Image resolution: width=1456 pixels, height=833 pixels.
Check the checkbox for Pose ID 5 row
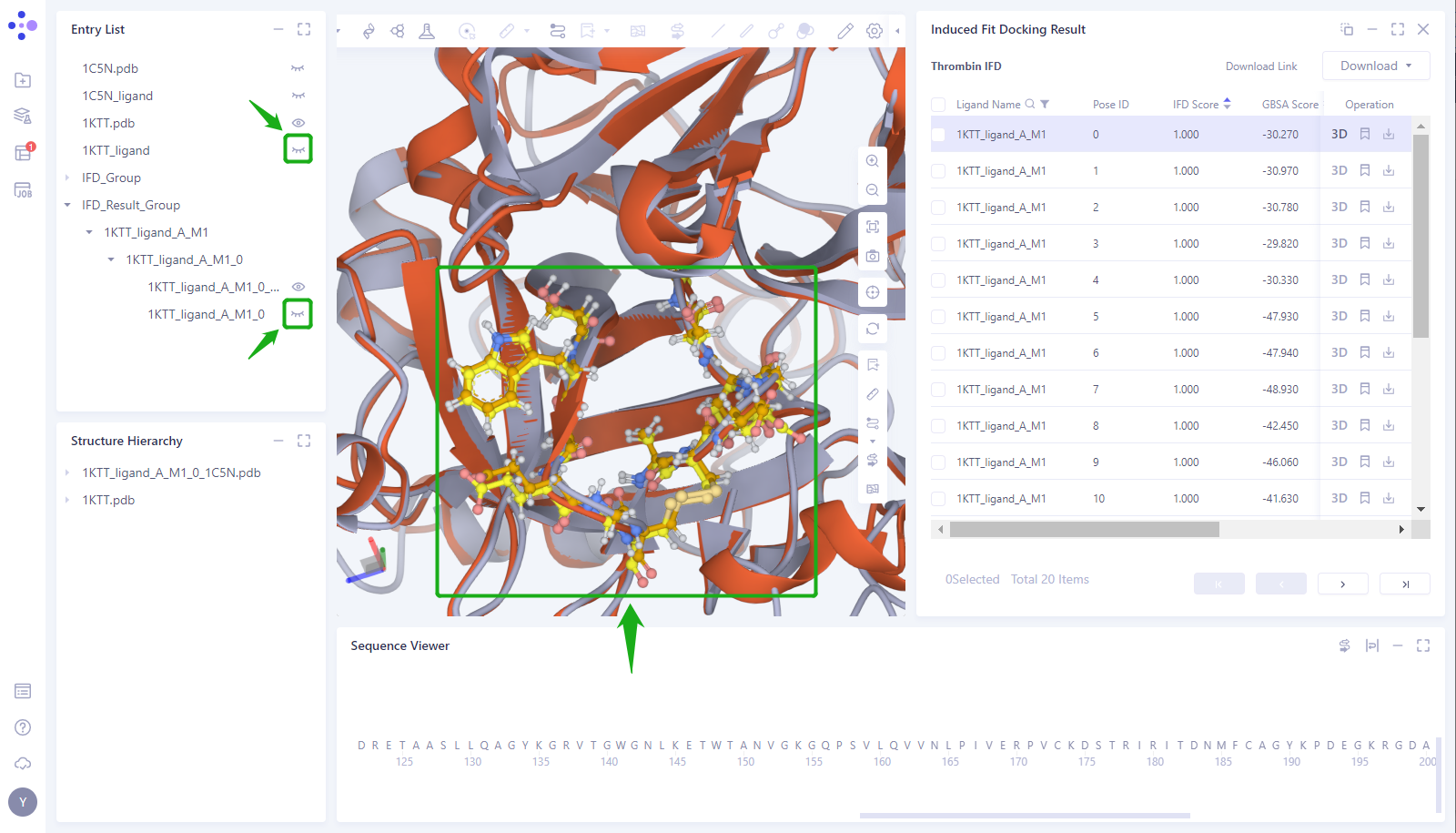(937, 316)
